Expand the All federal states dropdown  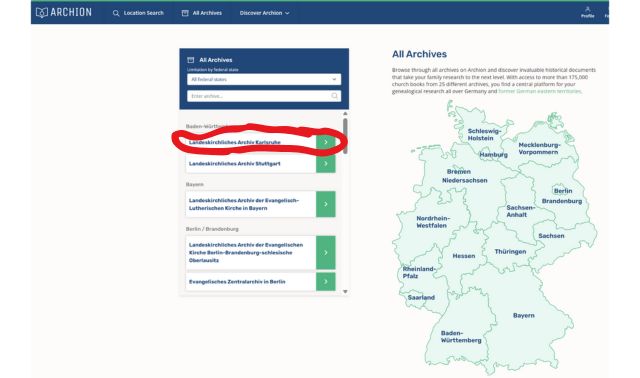pyautogui.click(x=264, y=79)
